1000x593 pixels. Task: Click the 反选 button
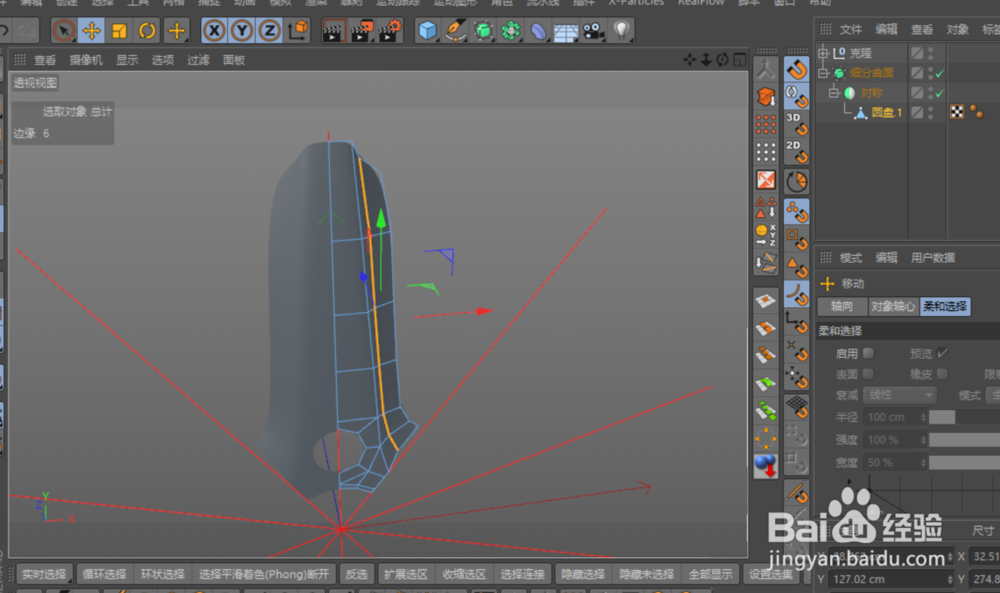(357, 575)
